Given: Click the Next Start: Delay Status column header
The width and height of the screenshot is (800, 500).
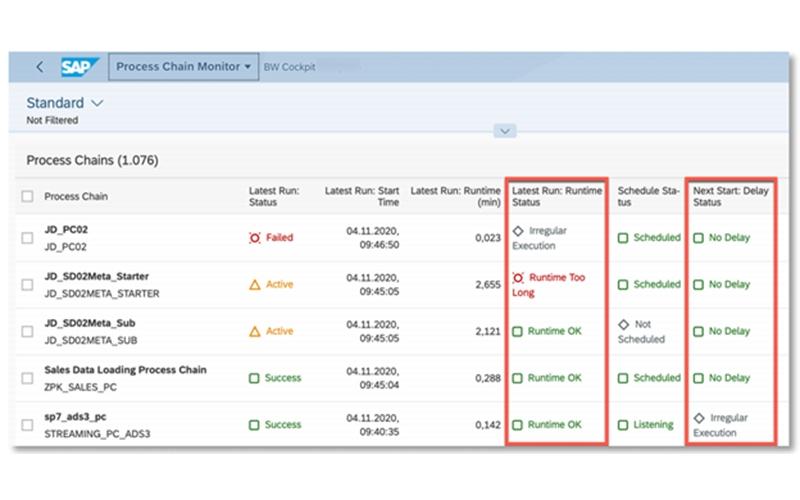Looking at the screenshot, I should pyautogui.click(x=731, y=196).
